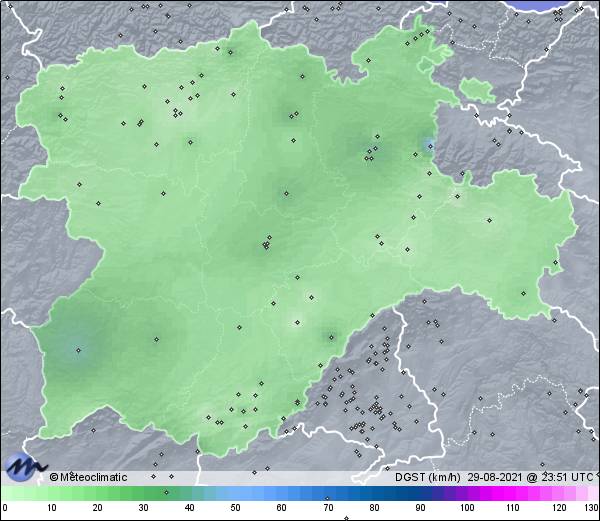Click the Meteoclimatic wave logo
The image size is (600, 521).
(24, 466)
